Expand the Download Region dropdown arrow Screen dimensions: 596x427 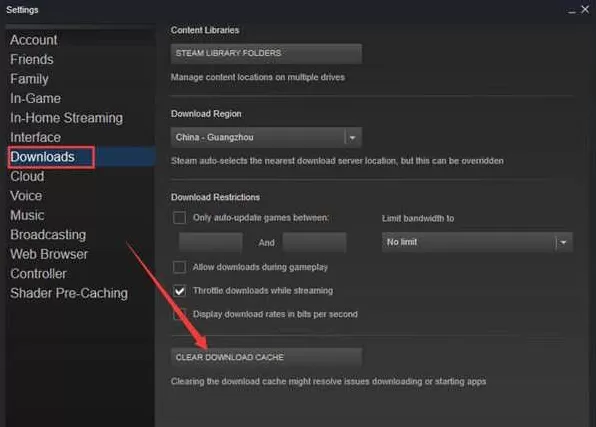[352, 137]
